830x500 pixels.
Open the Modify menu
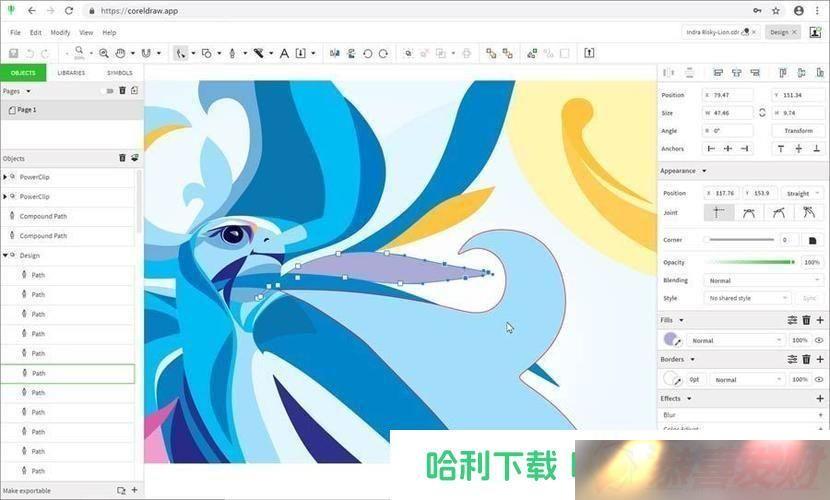60,32
